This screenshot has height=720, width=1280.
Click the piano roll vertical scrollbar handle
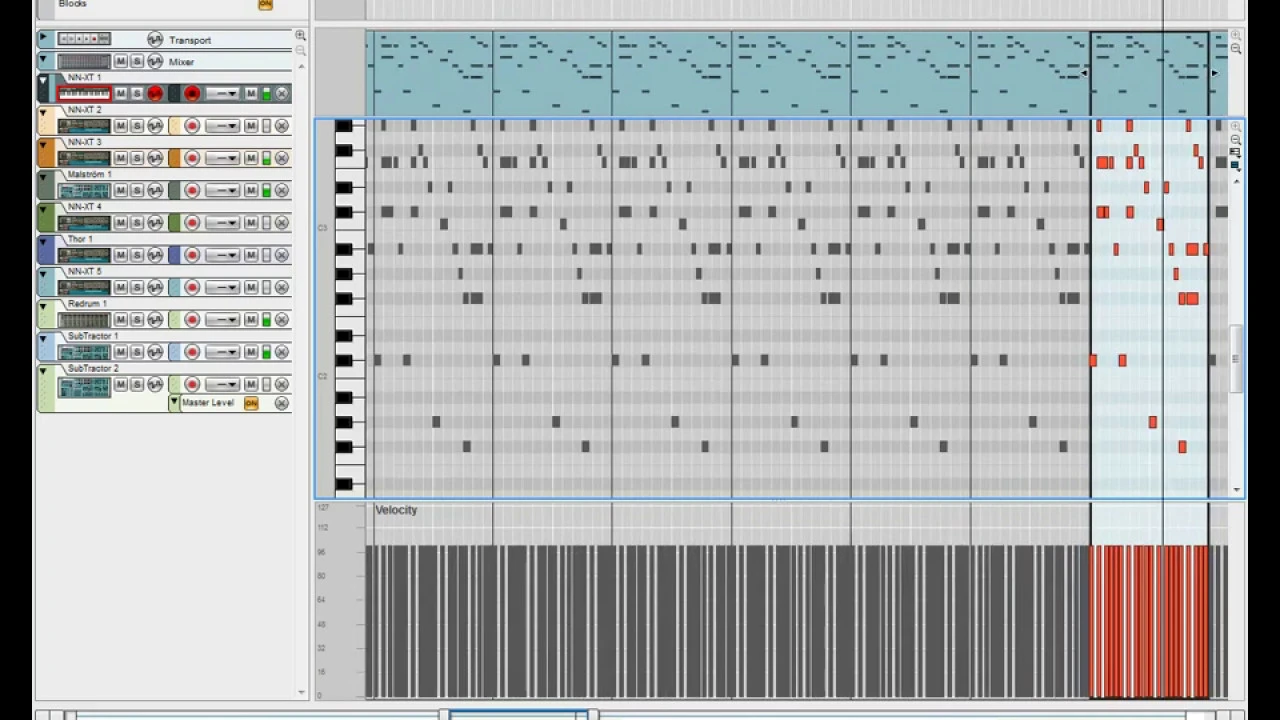1236,358
